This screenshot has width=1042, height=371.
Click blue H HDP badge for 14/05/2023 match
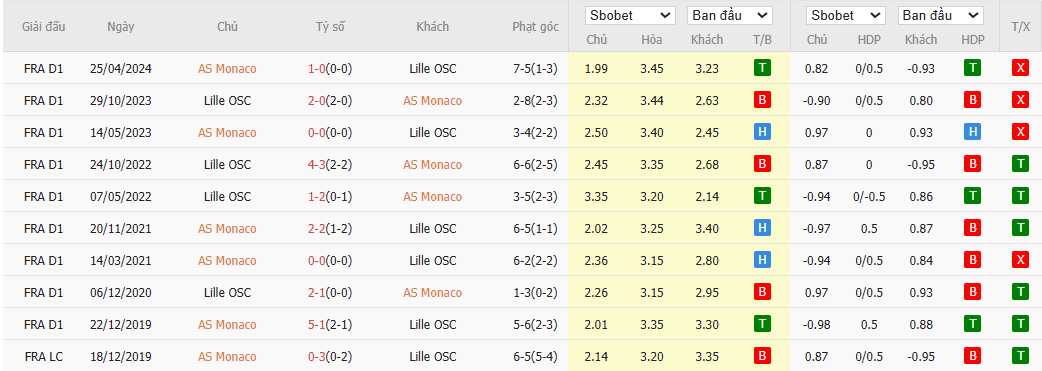pos(973,132)
